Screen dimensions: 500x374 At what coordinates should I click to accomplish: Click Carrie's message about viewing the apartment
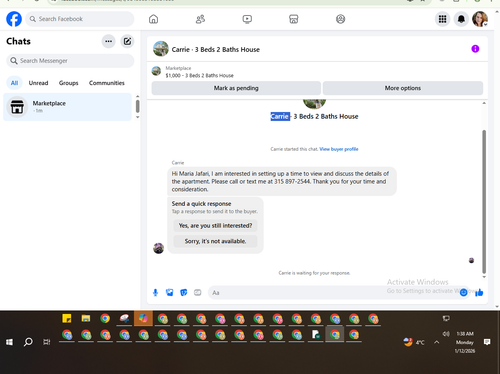click(x=282, y=181)
